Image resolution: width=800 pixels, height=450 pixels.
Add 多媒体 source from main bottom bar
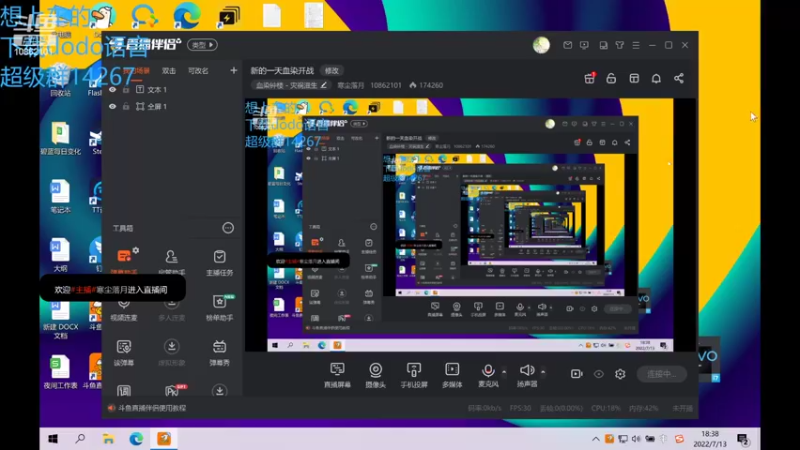tap(452, 375)
